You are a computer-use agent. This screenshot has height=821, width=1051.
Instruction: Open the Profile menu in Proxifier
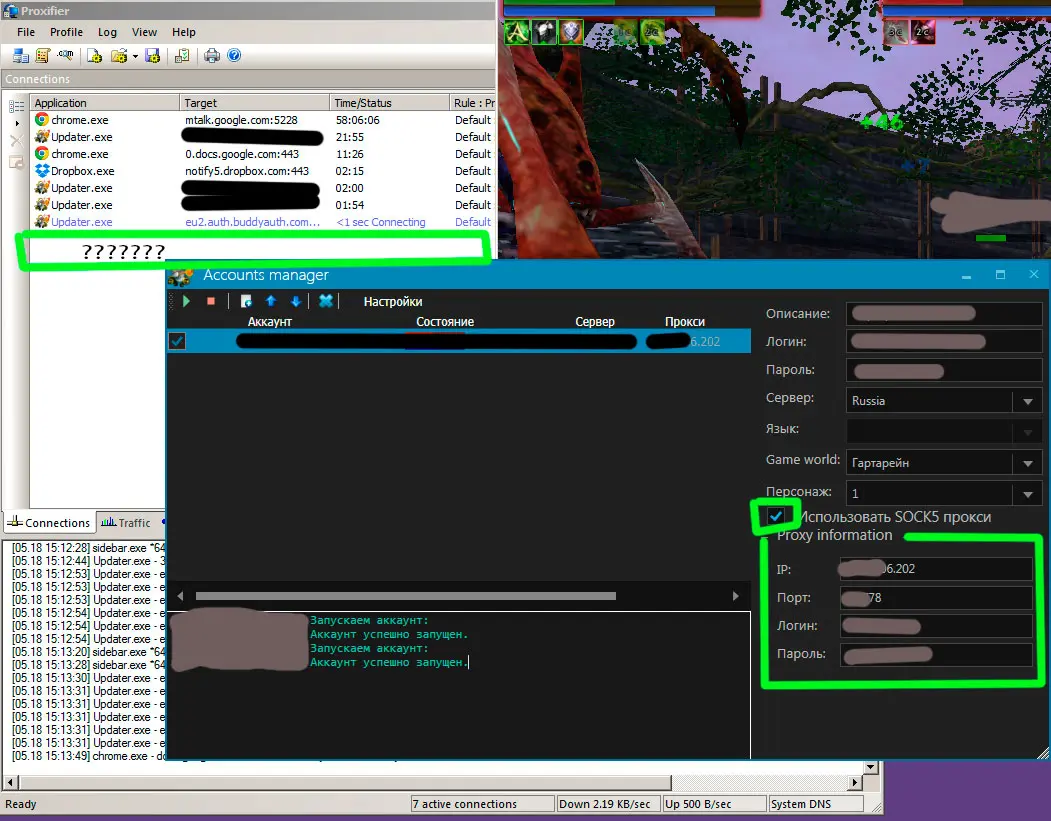(66, 32)
